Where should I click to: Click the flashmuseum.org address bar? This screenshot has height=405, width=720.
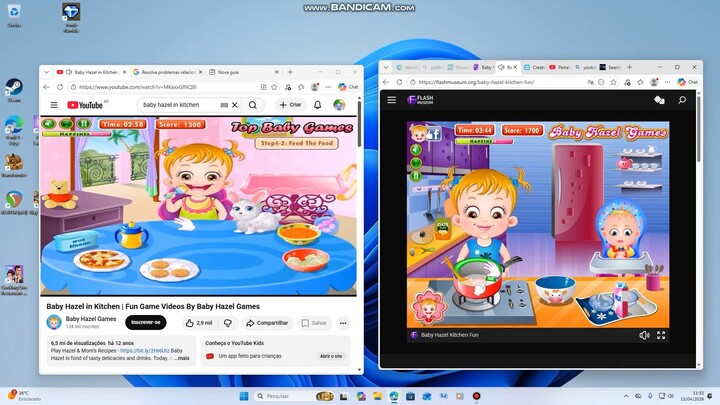[x=500, y=83]
